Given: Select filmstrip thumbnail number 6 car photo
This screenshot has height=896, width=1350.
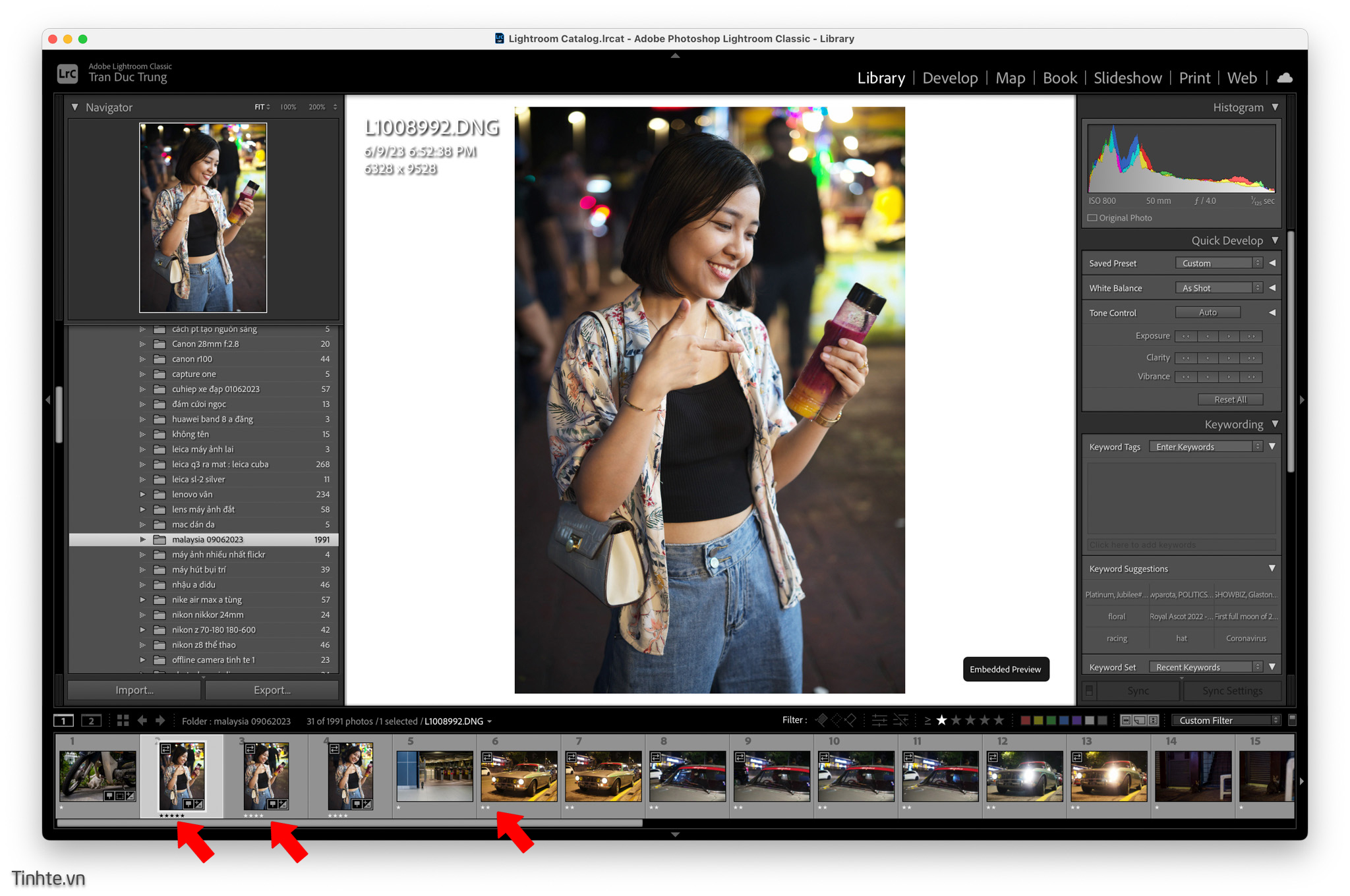Looking at the screenshot, I should pyautogui.click(x=519, y=775).
